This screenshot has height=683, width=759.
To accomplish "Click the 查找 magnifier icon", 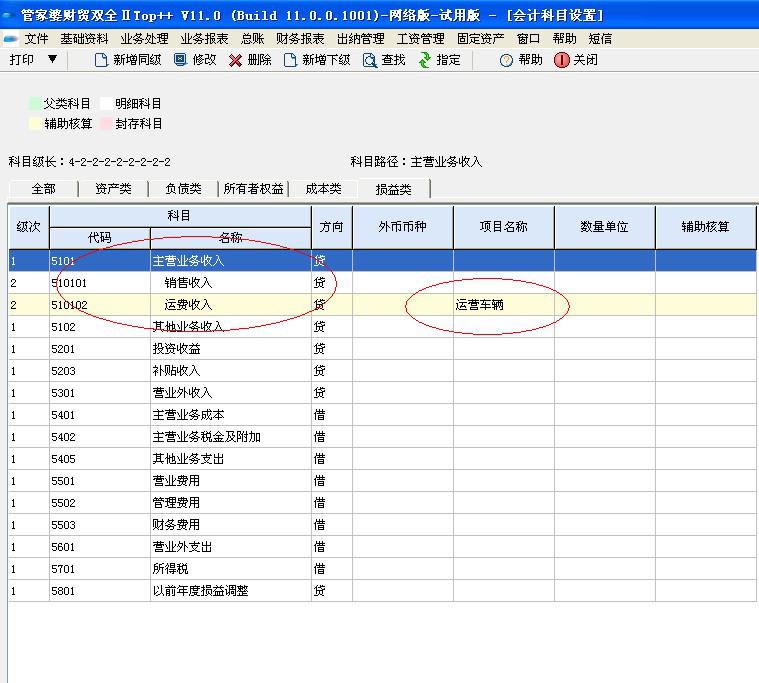I will pyautogui.click(x=369, y=61).
